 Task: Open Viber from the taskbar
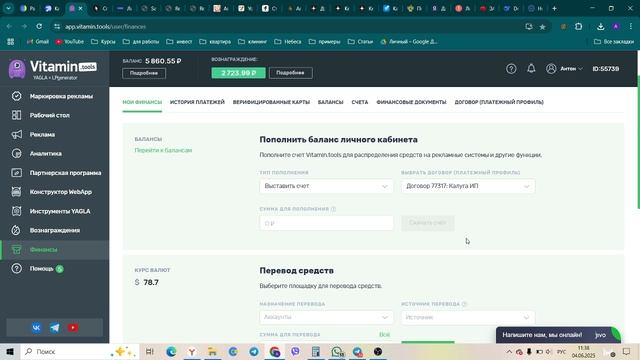pyautogui.click(x=296, y=352)
